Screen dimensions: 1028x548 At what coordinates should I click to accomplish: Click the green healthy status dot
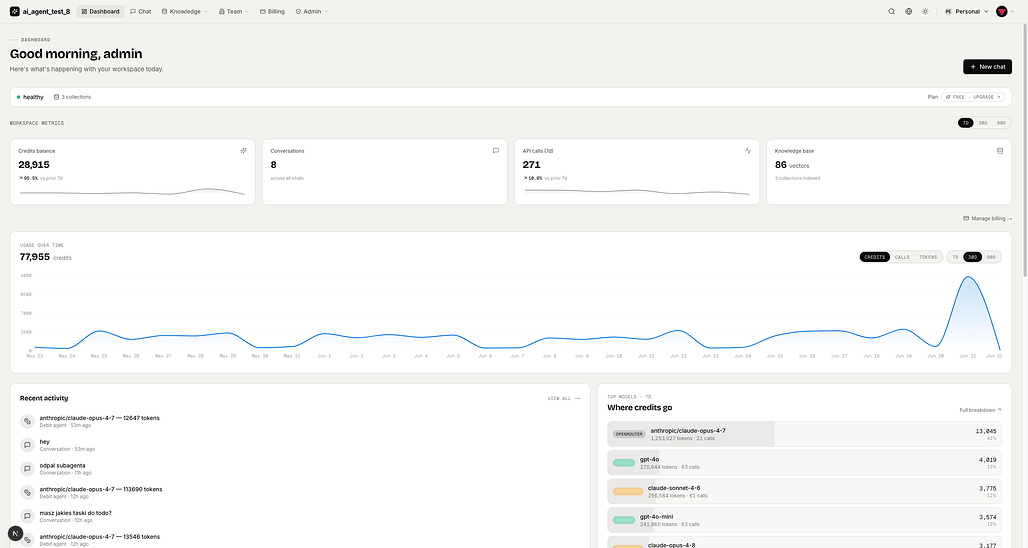(x=18, y=97)
